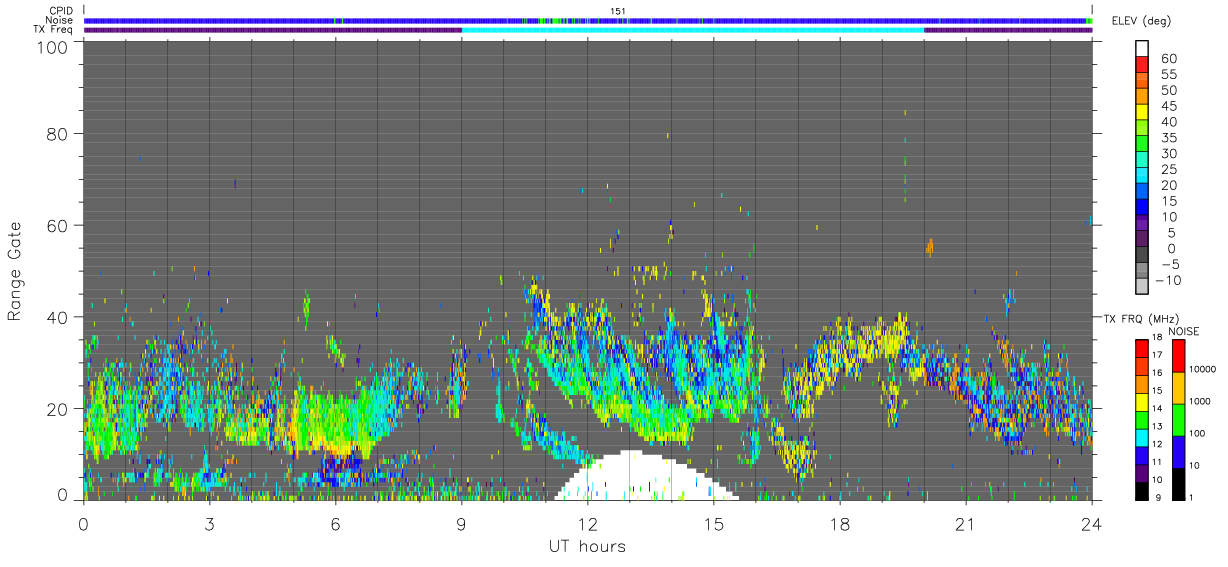Select the red segment of ELEV color bar
This screenshot has width=1228, height=567.
pyautogui.click(x=1142, y=65)
